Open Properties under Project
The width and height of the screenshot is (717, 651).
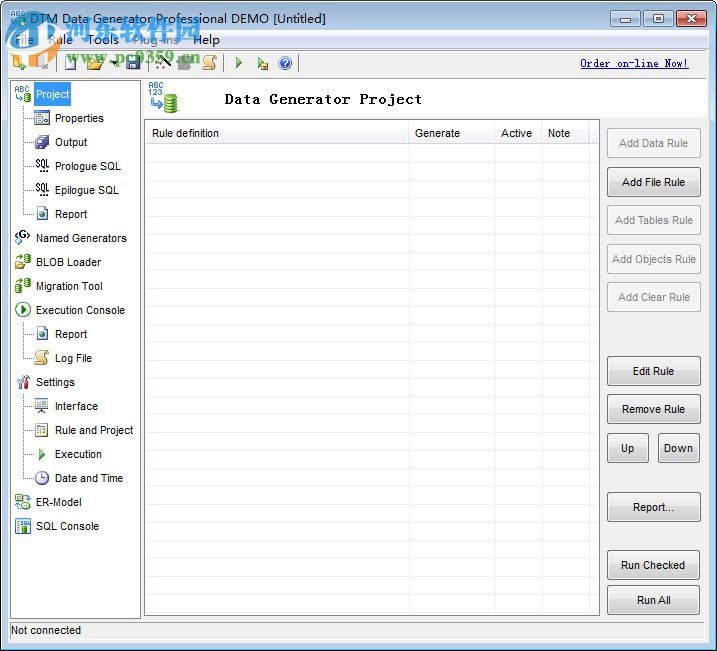(x=79, y=118)
